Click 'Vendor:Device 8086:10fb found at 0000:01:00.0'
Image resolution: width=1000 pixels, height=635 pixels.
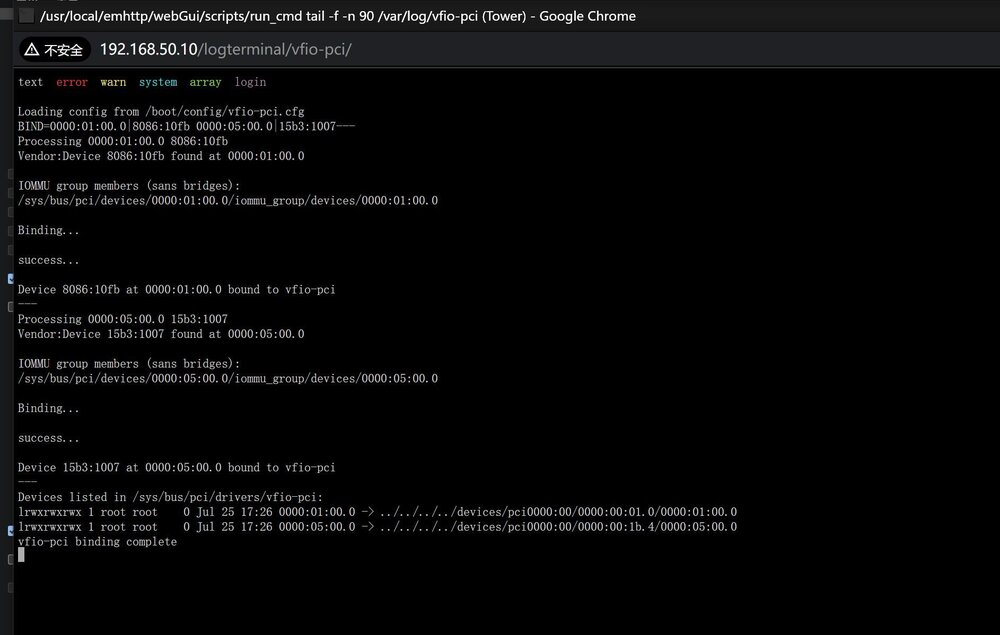(161, 156)
